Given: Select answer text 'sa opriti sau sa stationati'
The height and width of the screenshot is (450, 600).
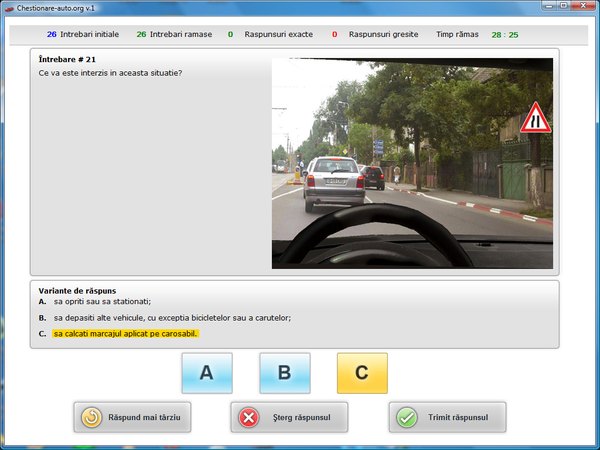Looking at the screenshot, I should [102, 301].
